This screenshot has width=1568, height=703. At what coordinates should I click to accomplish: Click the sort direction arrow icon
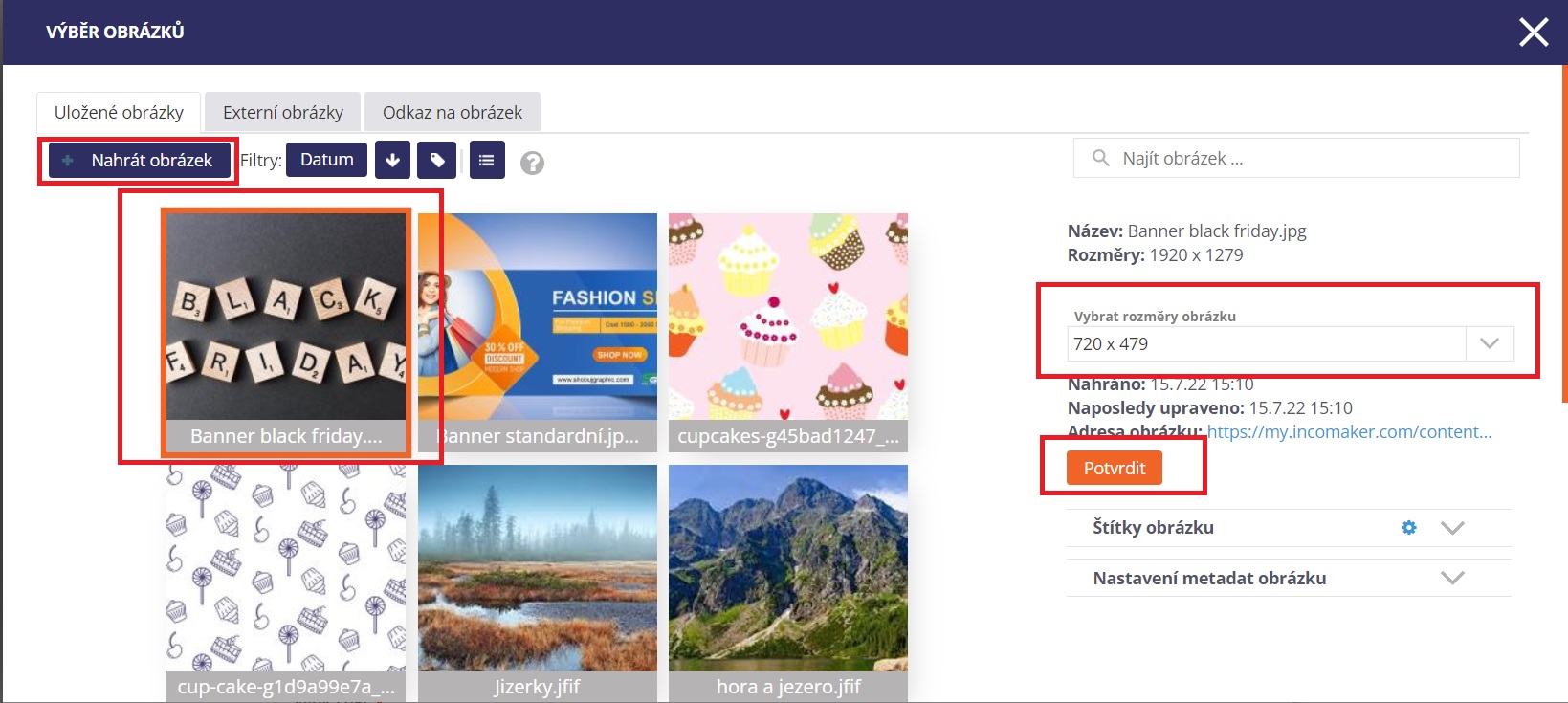pos(392,160)
